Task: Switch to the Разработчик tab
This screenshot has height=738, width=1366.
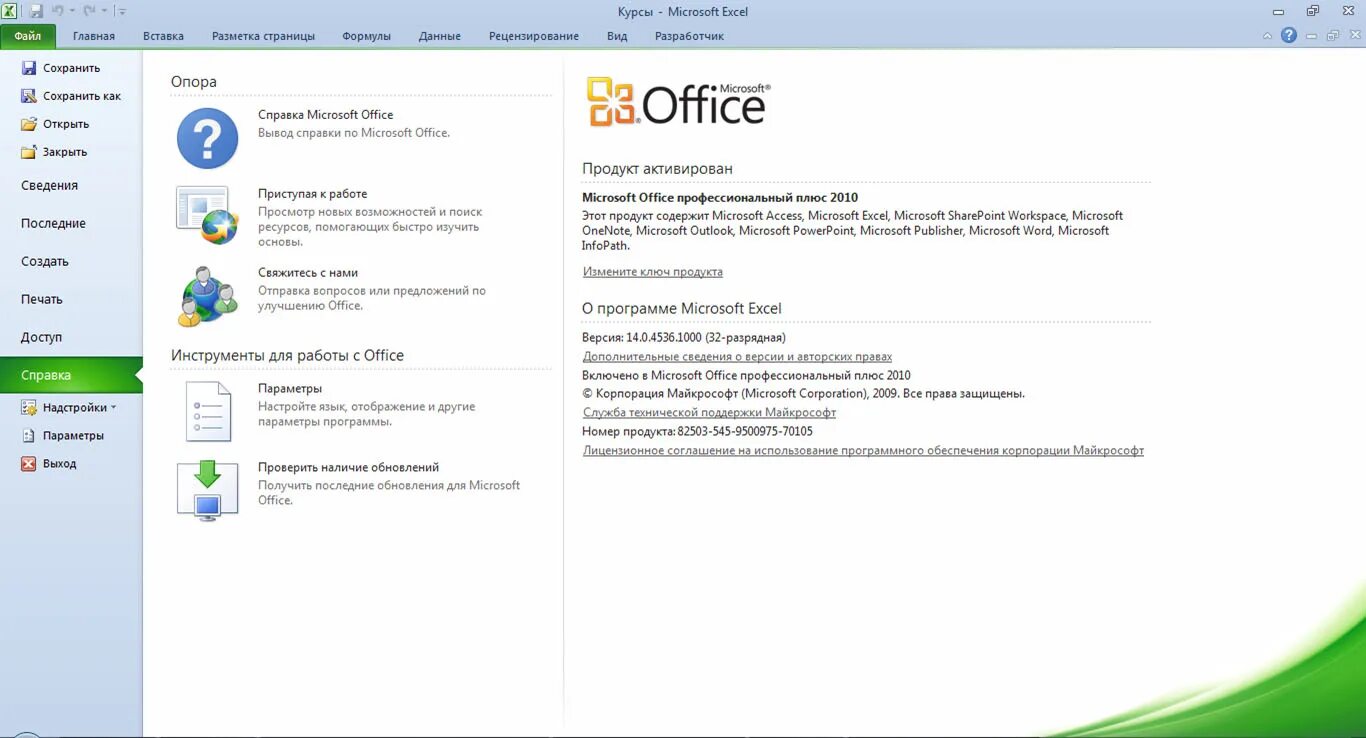Action: pyautogui.click(x=689, y=36)
